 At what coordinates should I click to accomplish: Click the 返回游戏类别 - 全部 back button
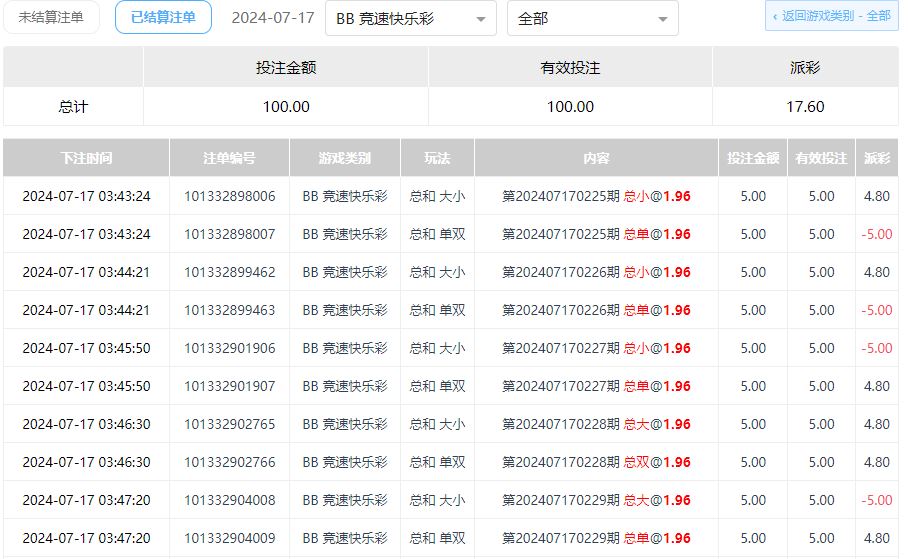click(x=831, y=16)
